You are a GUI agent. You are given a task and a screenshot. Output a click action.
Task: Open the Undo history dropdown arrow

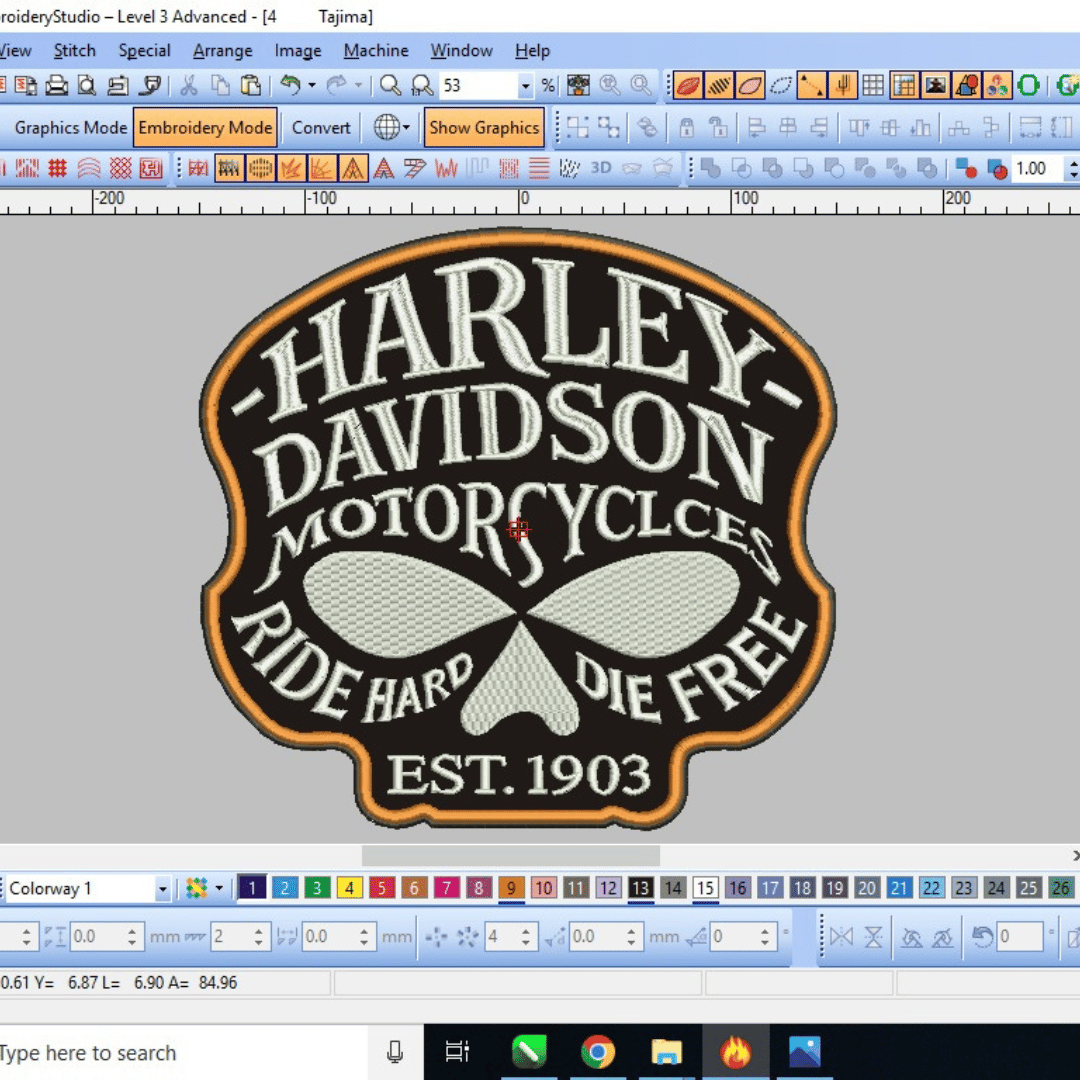point(312,85)
